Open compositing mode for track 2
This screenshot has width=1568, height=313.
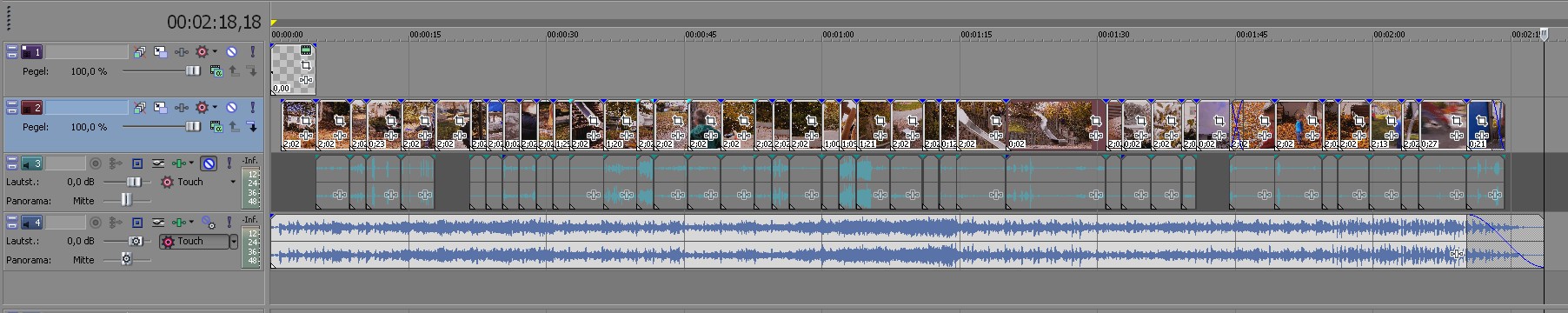(x=216, y=127)
